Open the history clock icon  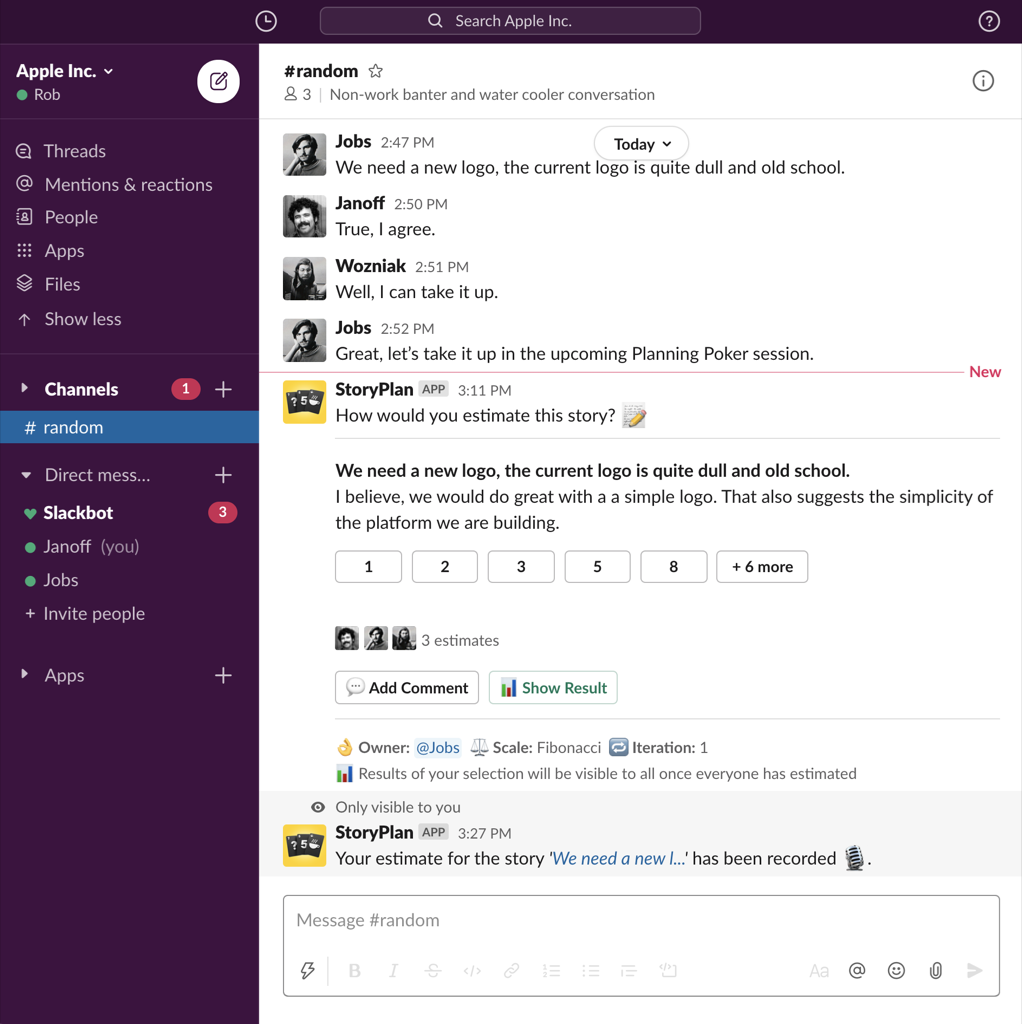[x=266, y=21]
